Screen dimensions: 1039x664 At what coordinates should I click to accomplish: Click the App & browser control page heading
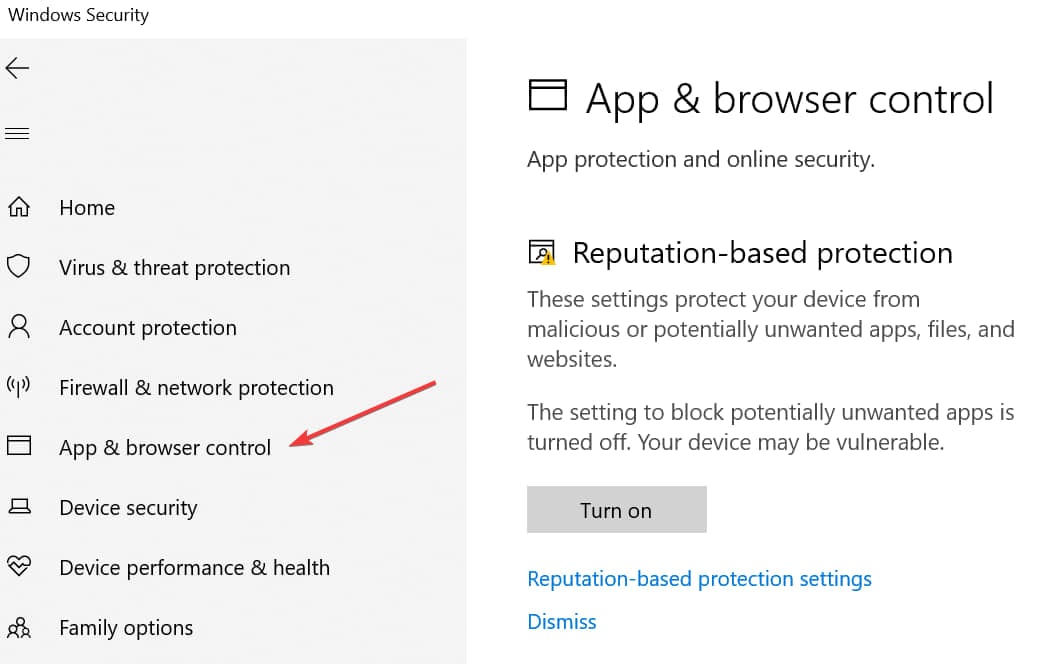pos(790,98)
